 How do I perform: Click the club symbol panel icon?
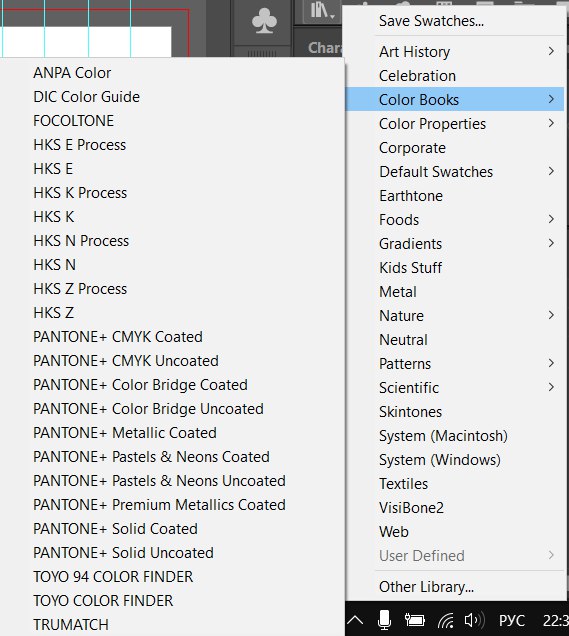[x=264, y=22]
